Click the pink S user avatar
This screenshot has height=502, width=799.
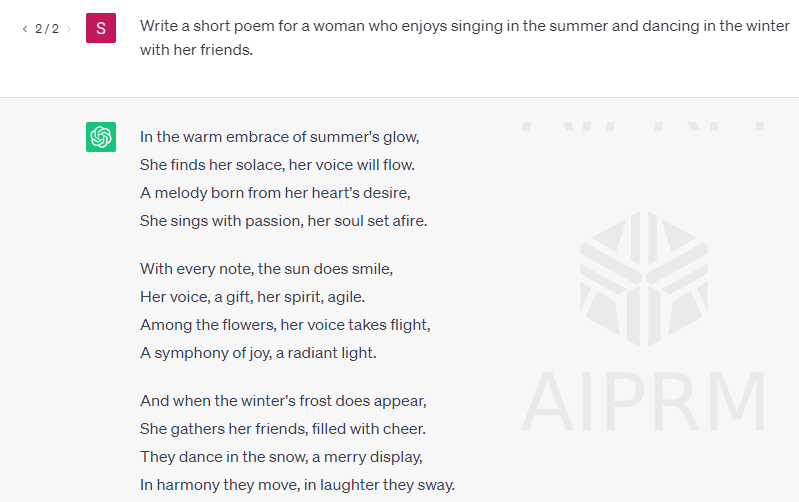[101, 28]
